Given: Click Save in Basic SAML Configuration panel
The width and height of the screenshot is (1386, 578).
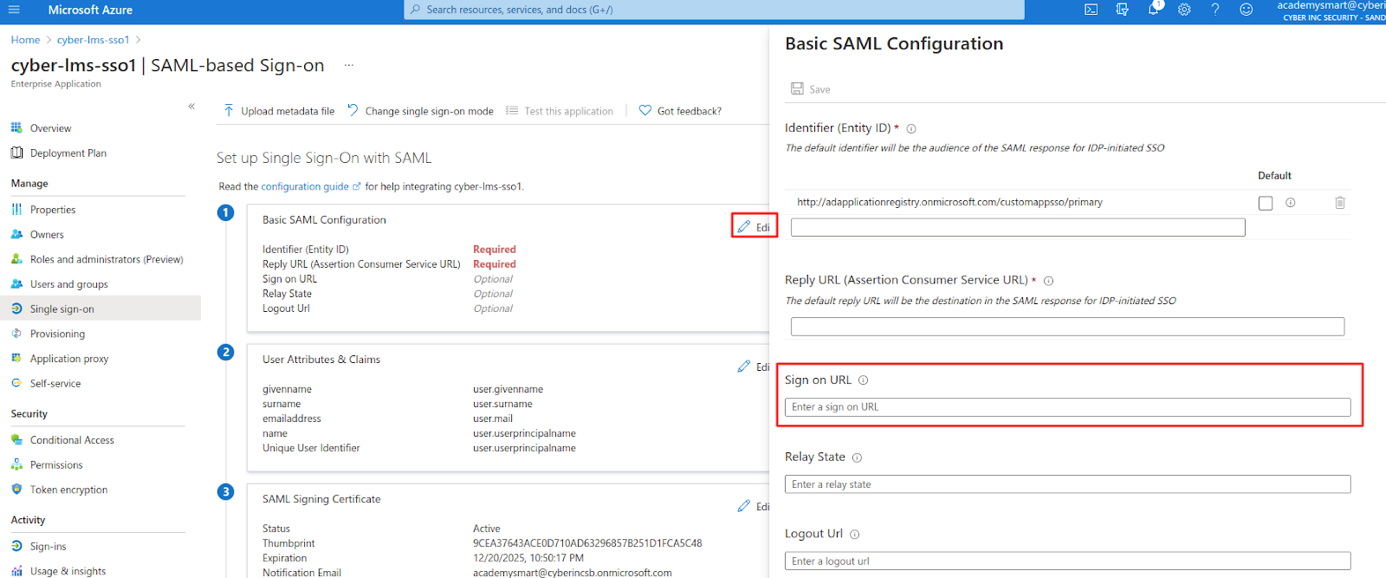Looking at the screenshot, I should (811, 89).
